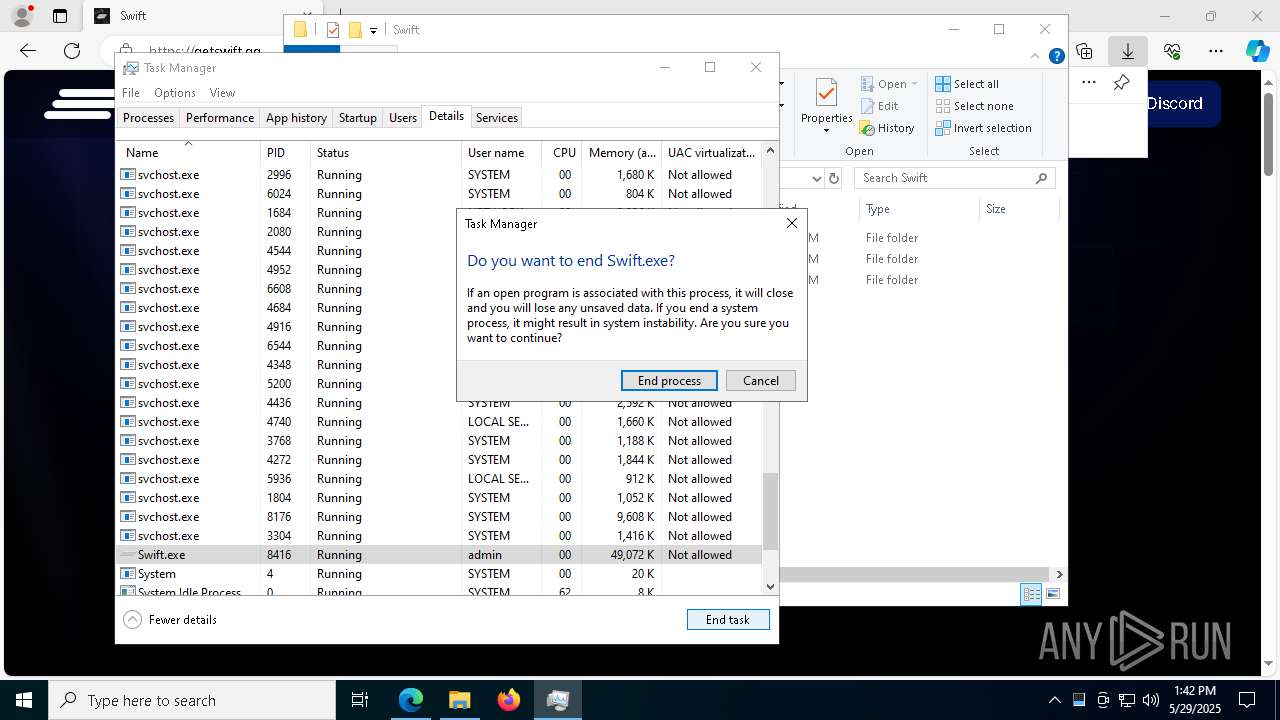Switch to Startup tab
Image resolution: width=1280 pixels, height=720 pixels.
pos(357,117)
